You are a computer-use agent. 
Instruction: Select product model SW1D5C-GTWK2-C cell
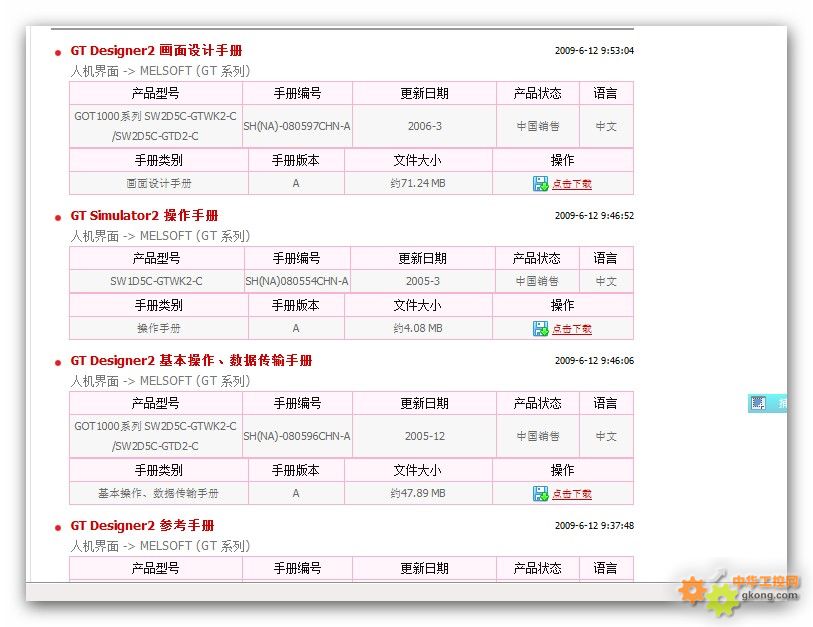(x=156, y=281)
